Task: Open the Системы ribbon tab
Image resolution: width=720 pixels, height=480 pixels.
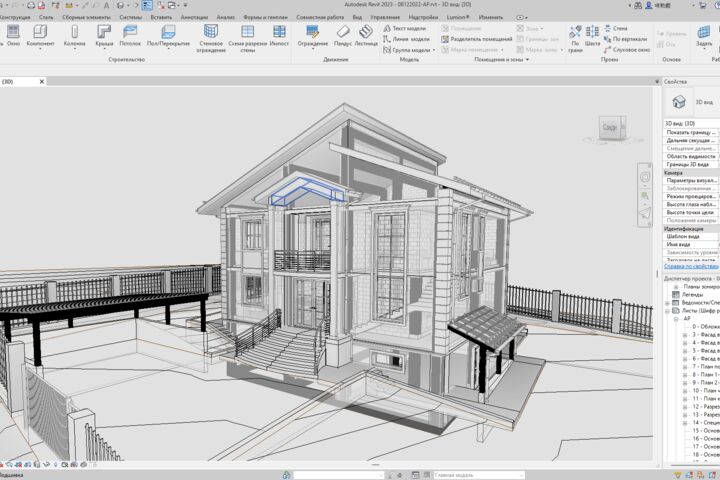Action: coord(130,17)
